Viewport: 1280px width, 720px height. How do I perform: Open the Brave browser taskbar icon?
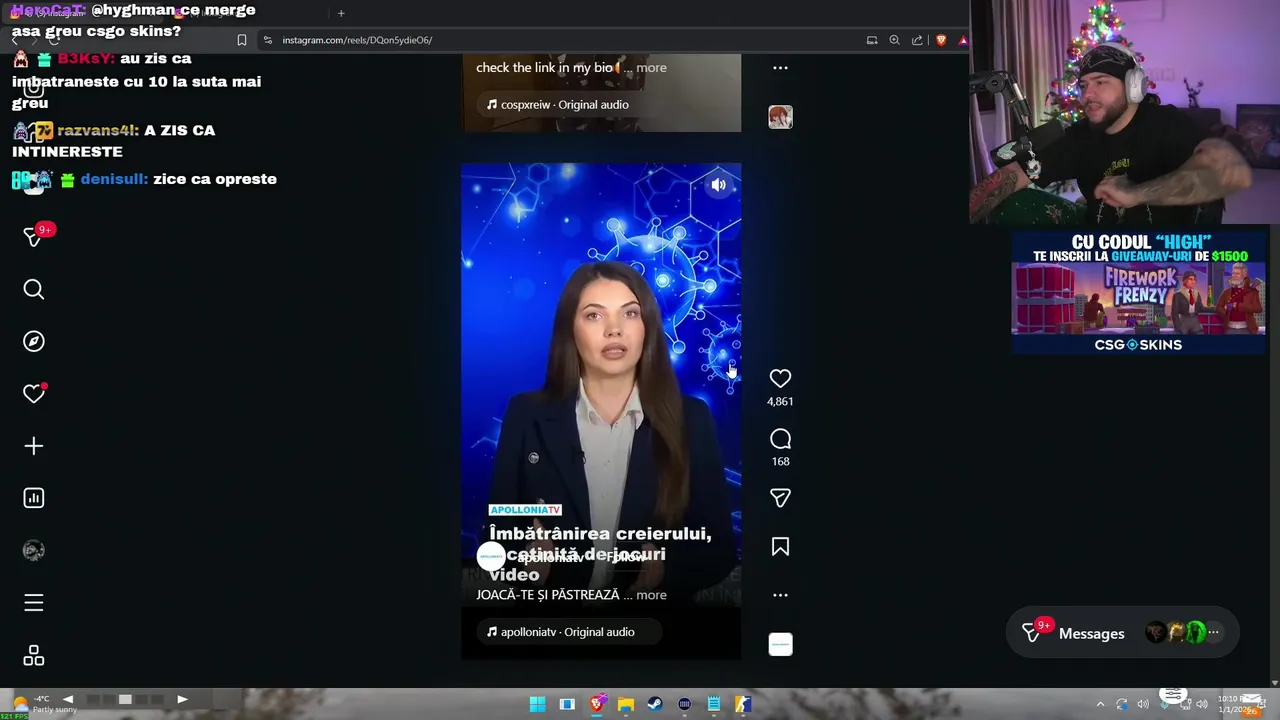(597, 704)
